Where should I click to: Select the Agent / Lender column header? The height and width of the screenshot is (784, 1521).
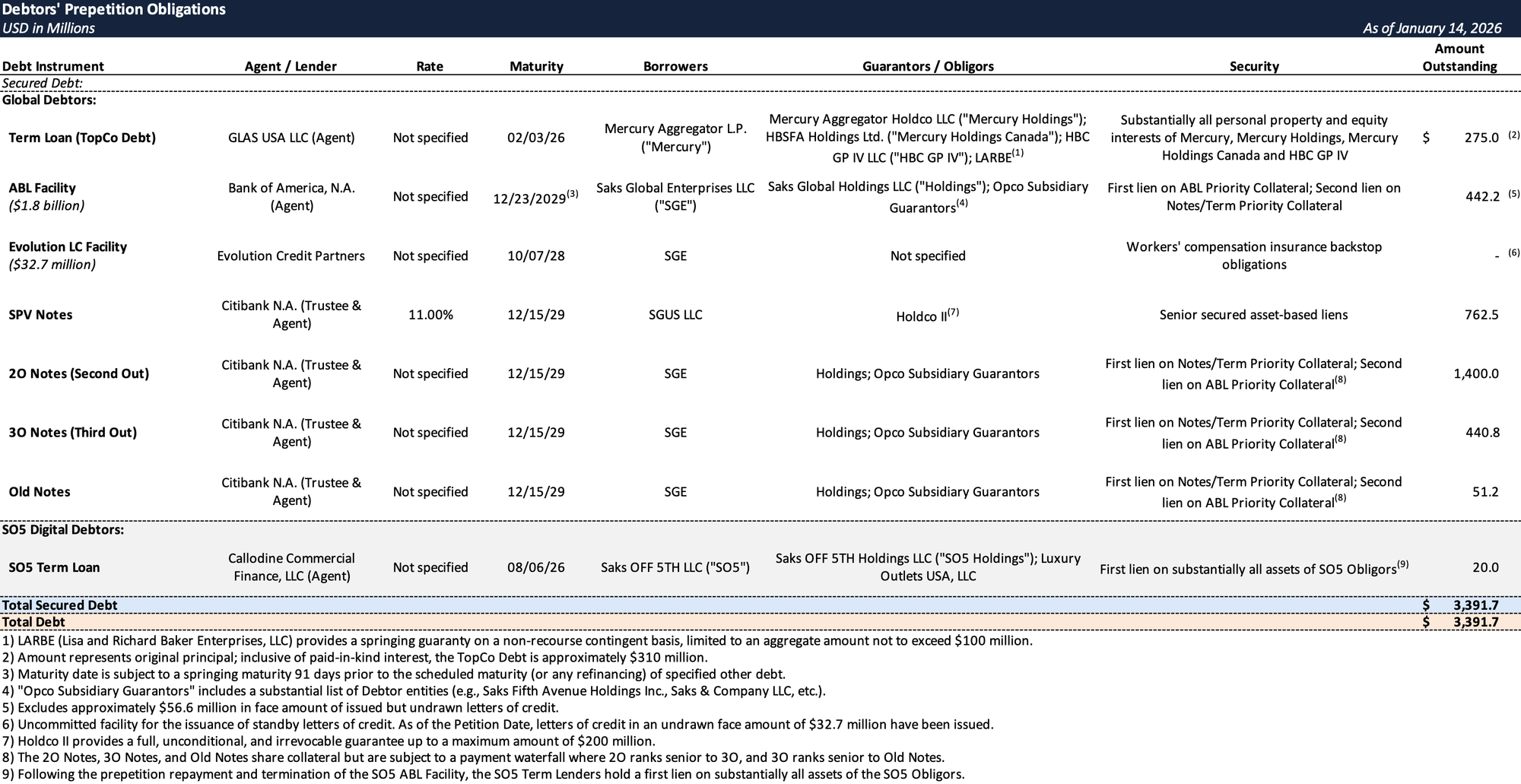pyautogui.click(x=291, y=66)
